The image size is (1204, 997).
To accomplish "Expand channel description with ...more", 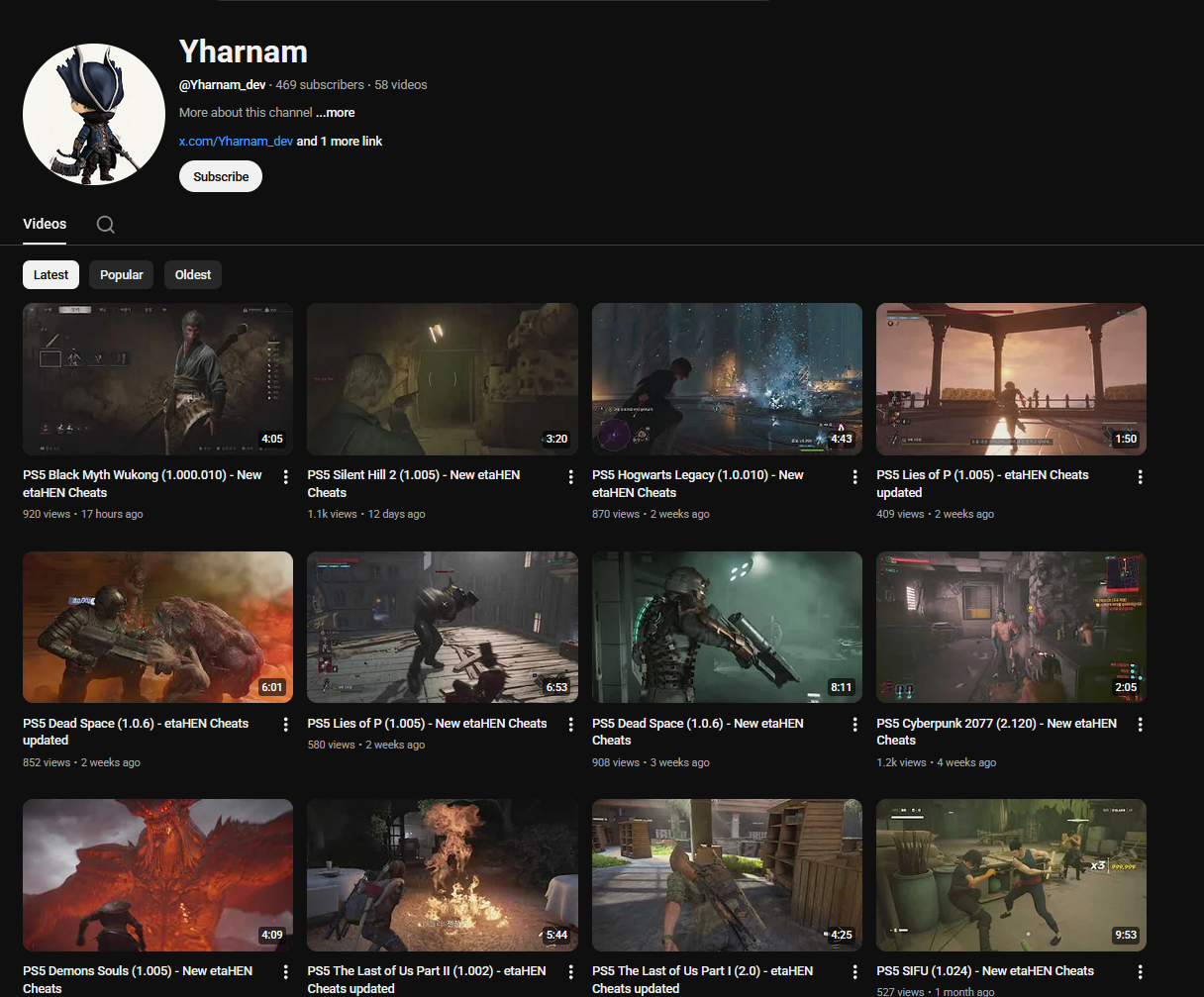I will pos(335,113).
